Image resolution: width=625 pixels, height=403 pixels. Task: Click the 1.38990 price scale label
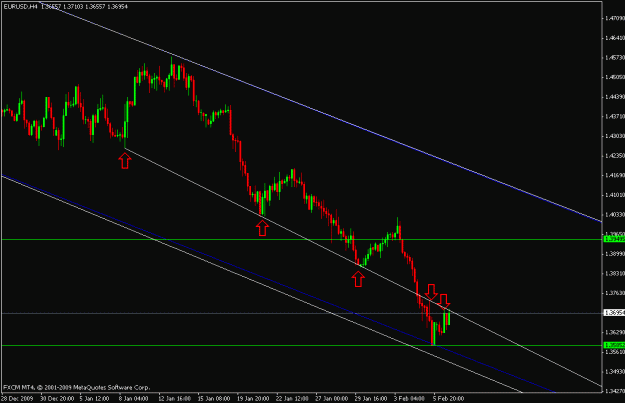[615, 254]
